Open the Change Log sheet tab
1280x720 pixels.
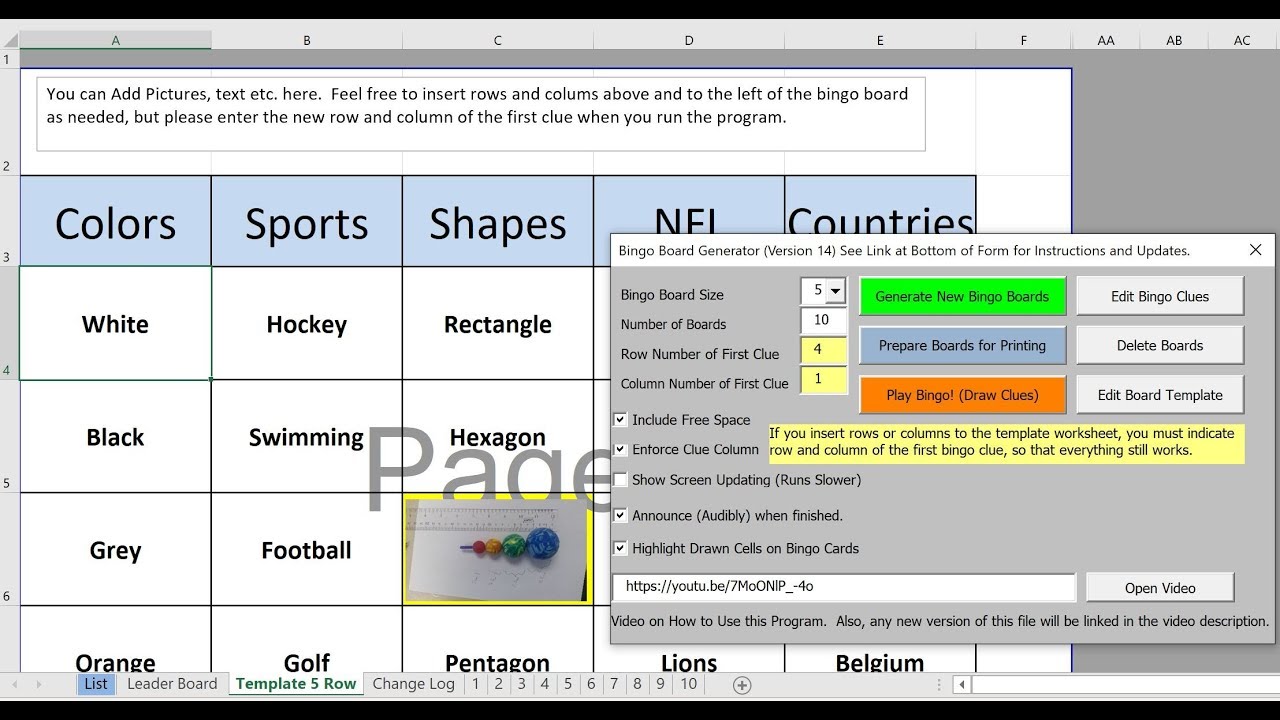(x=413, y=684)
